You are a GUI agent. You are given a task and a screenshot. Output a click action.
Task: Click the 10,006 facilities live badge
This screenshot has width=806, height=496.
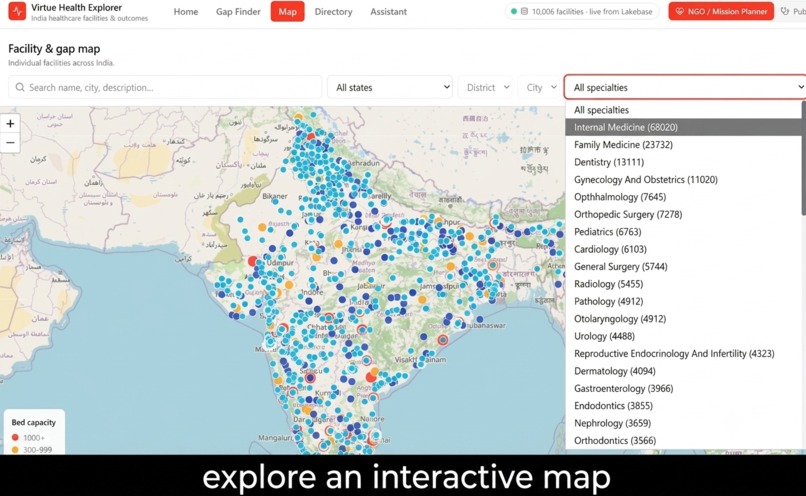(x=582, y=11)
